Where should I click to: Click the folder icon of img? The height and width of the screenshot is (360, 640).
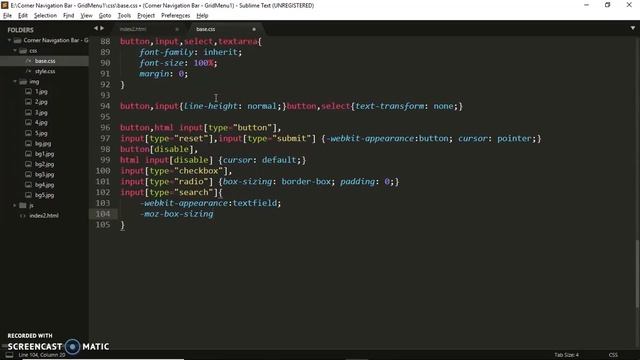pyautogui.click(x=23, y=82)
